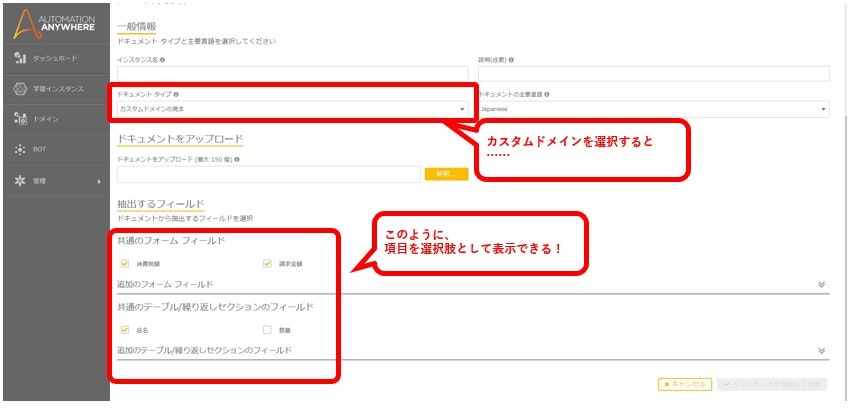Click 共通のテーブル/繰り返しセクションのフィールド label

coord(215,307)
